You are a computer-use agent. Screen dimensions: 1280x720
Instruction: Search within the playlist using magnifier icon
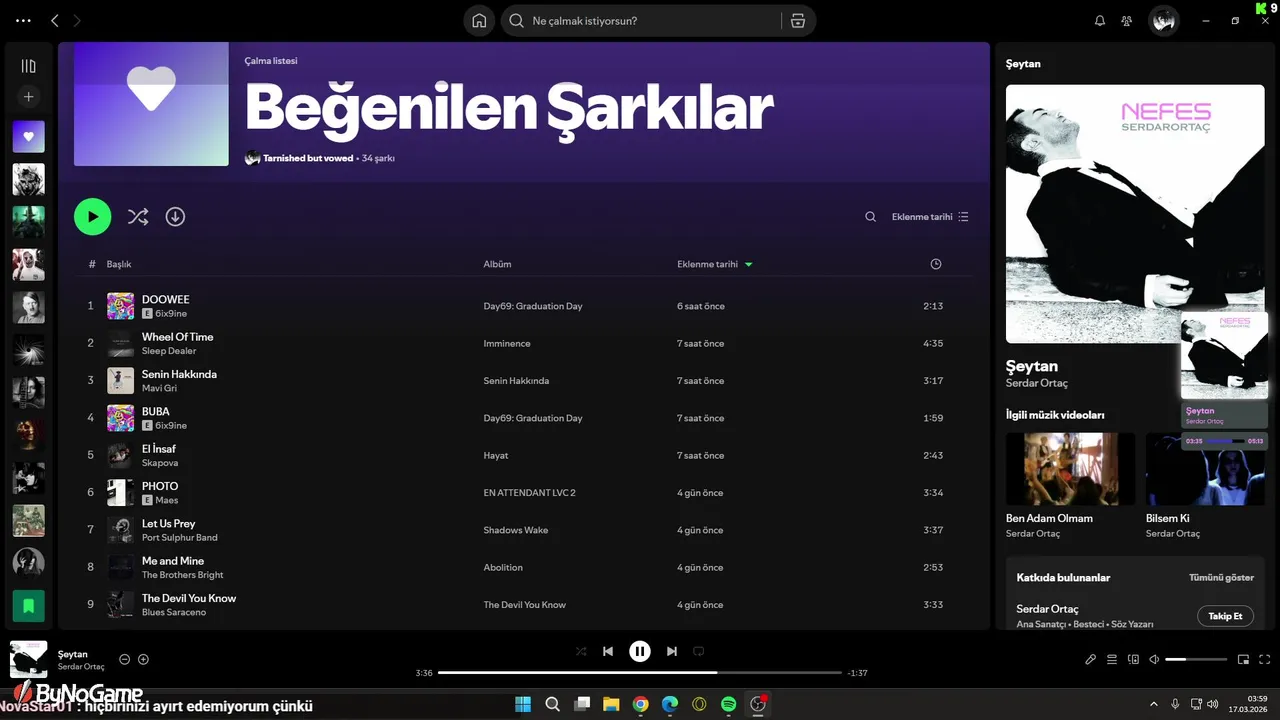tap(871, 217)
